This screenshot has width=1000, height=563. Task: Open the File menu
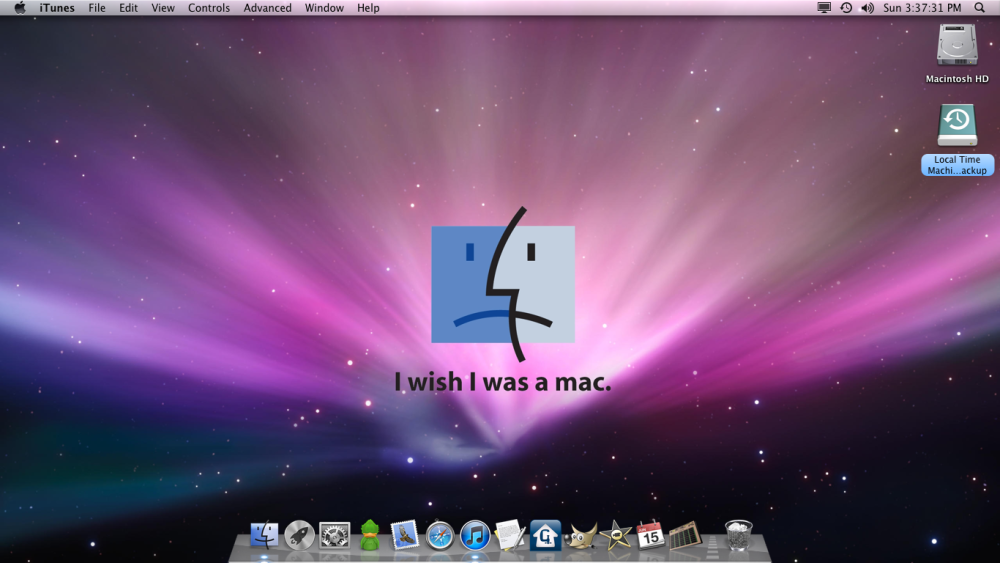coord(97,8)
